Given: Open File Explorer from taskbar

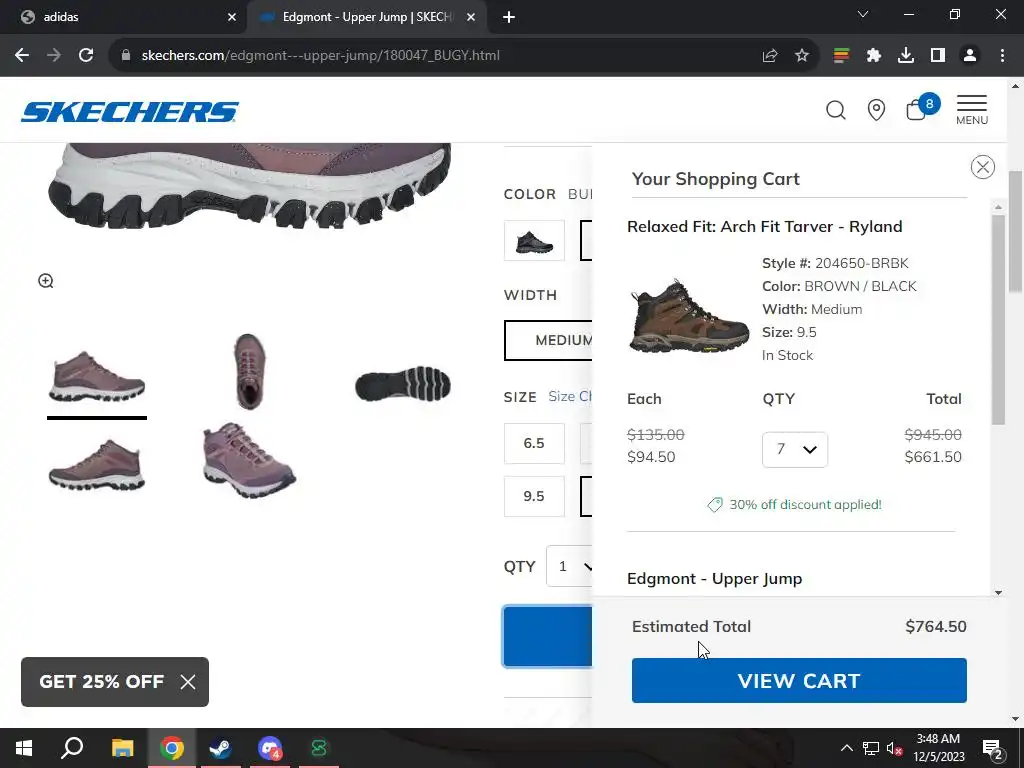Looking at the screenshot, I should [122, 748].
